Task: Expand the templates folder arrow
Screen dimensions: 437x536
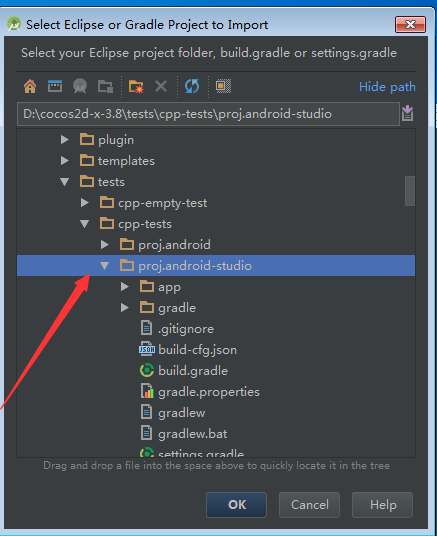Action: [x=65, y=160]
